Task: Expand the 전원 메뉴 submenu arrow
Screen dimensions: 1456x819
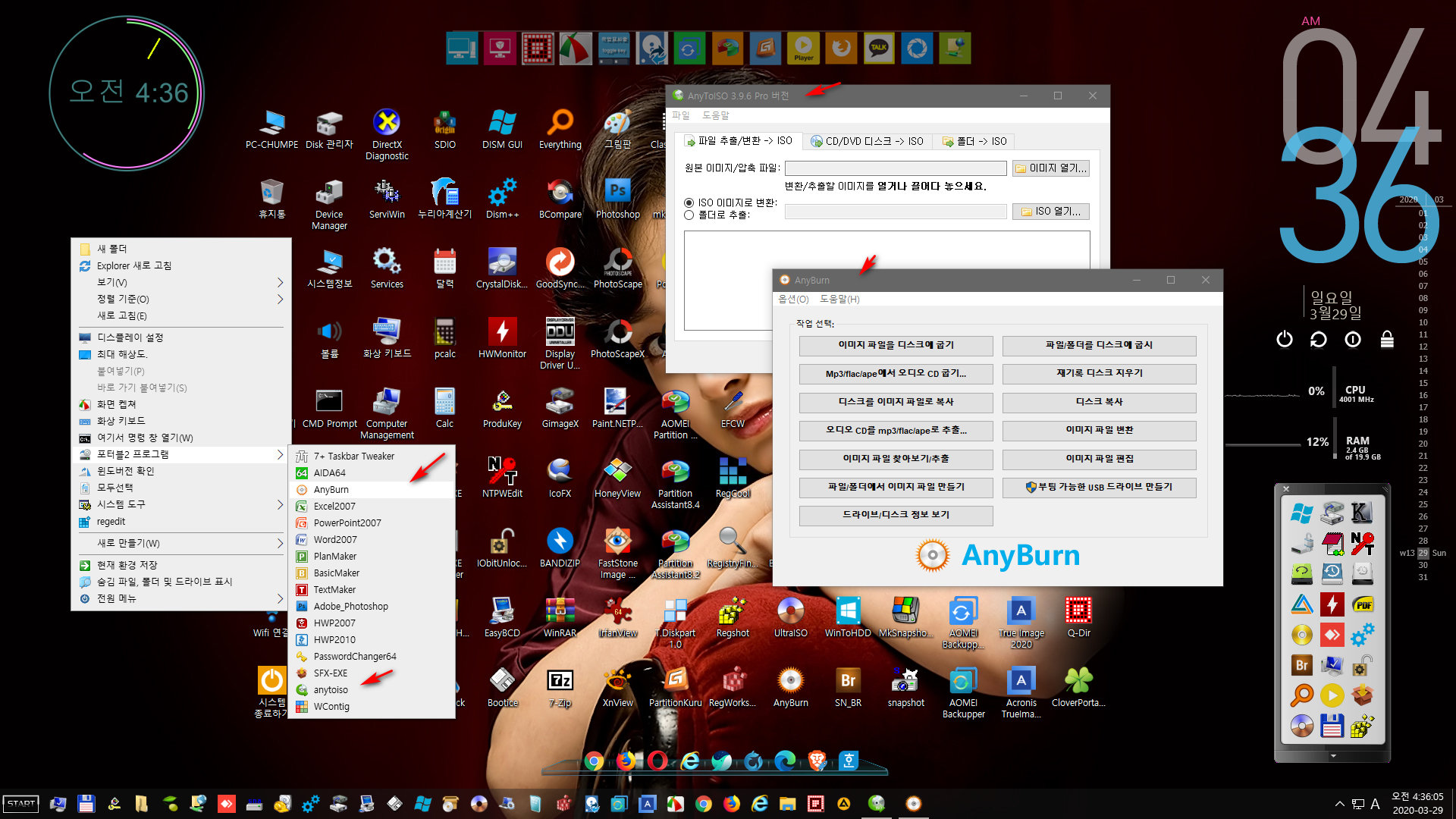Action: (x=280, y=598)
